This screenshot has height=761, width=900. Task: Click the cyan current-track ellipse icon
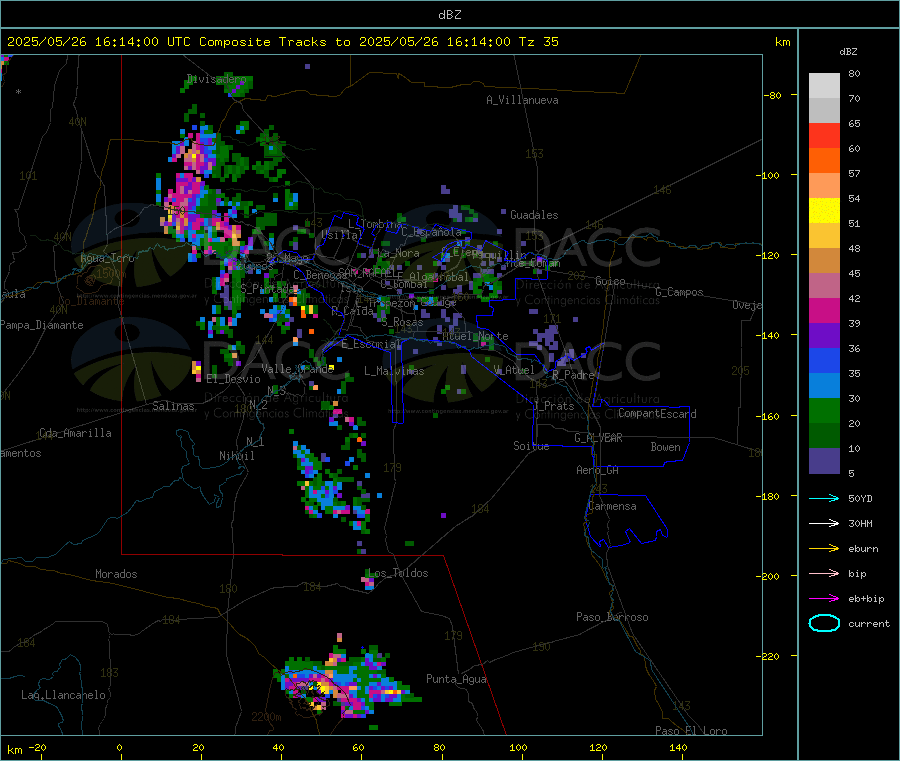824,623
